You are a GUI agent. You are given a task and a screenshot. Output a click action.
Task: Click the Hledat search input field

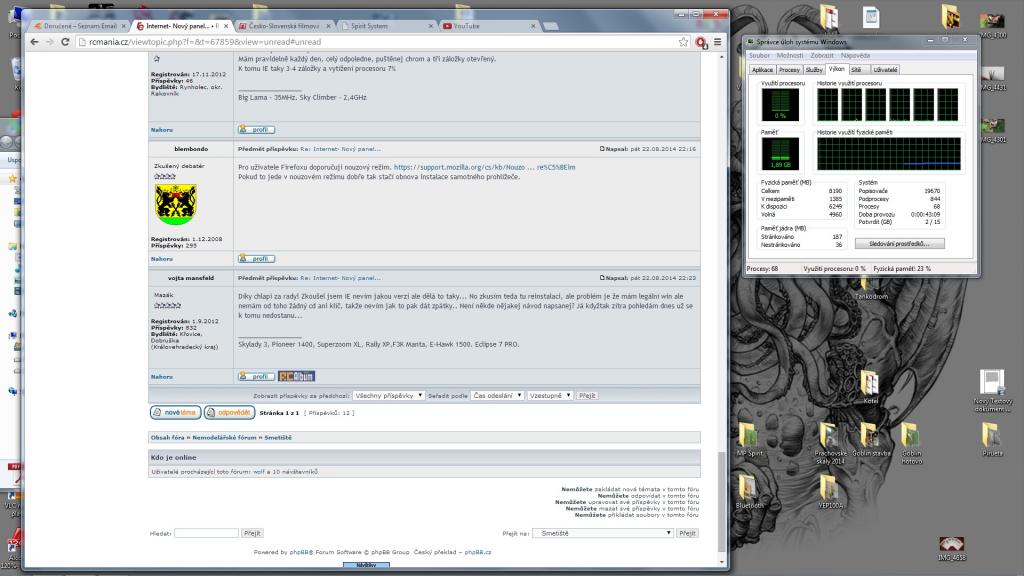pyautogui.click(x=206, y=533)
